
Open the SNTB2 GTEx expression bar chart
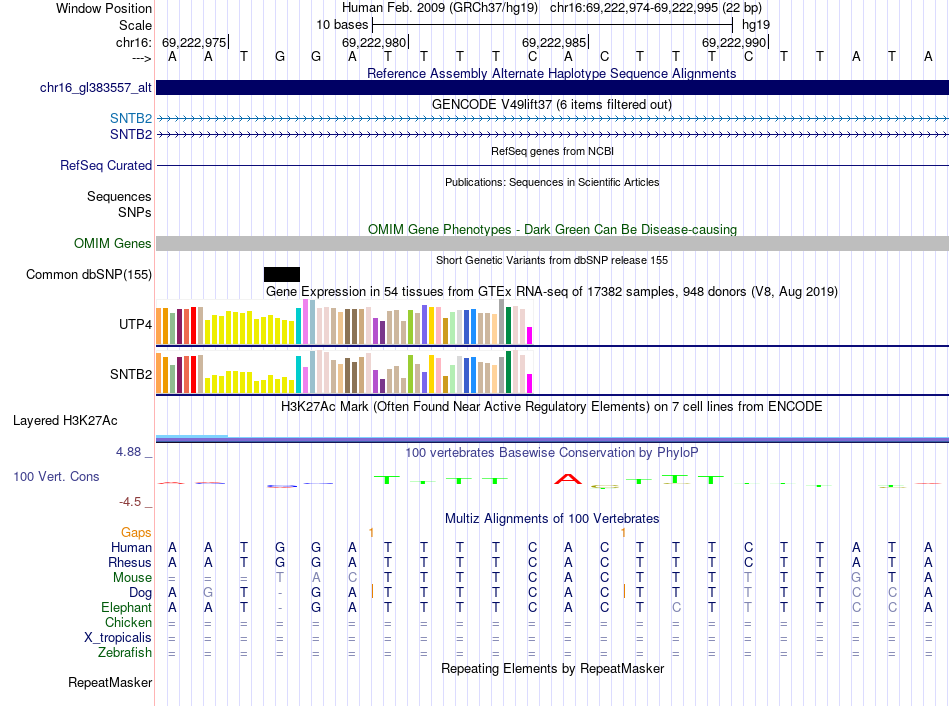(344, 371)
